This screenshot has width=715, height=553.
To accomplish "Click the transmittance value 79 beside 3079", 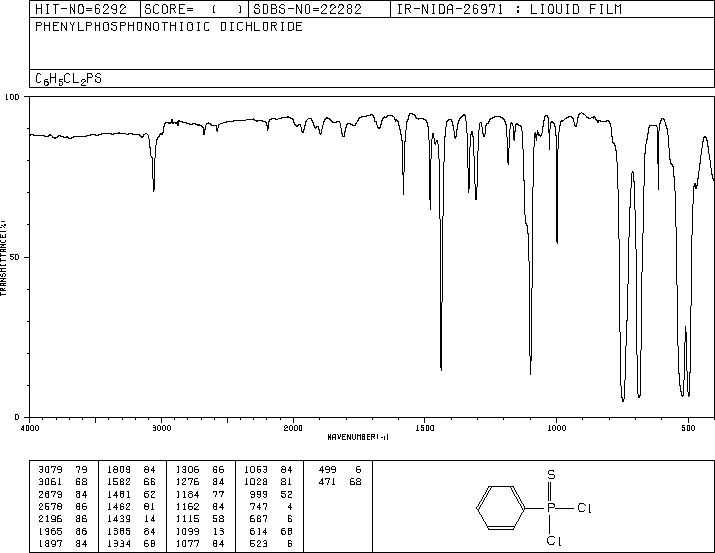I will click(x=81, y=470).
